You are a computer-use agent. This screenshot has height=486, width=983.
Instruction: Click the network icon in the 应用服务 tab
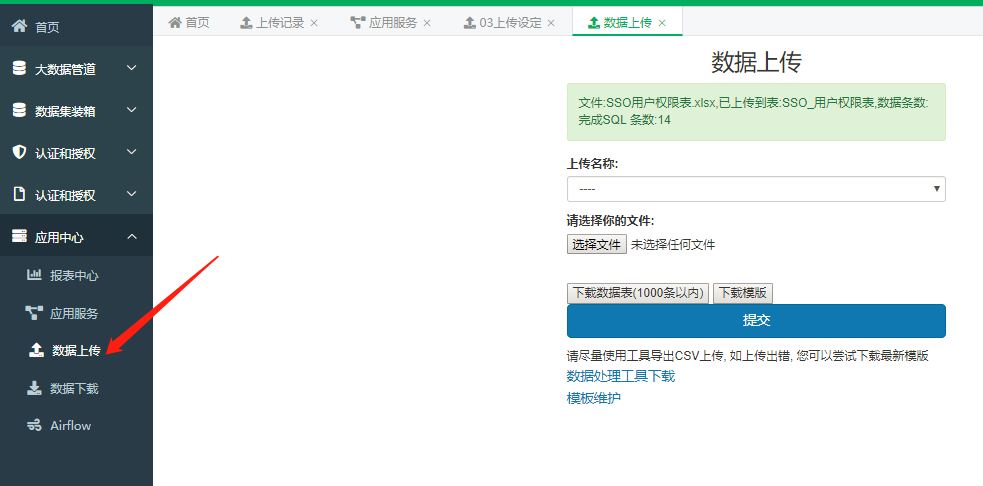click(357, 23)
